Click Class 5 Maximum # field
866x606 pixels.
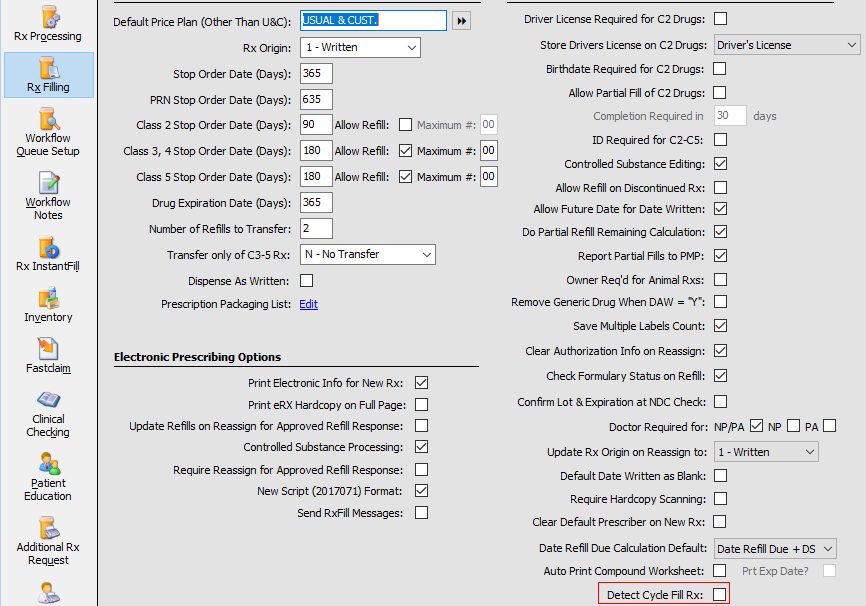[489, 177]
